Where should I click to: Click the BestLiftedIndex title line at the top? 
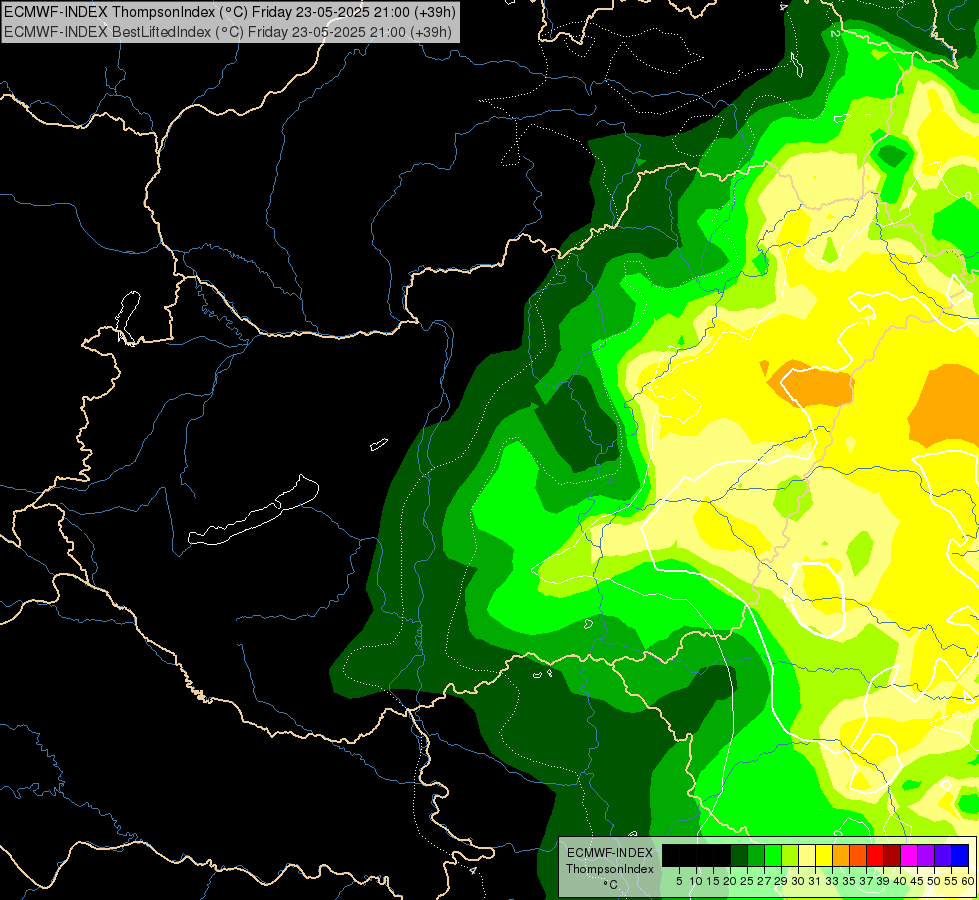(x=227, y=31)
